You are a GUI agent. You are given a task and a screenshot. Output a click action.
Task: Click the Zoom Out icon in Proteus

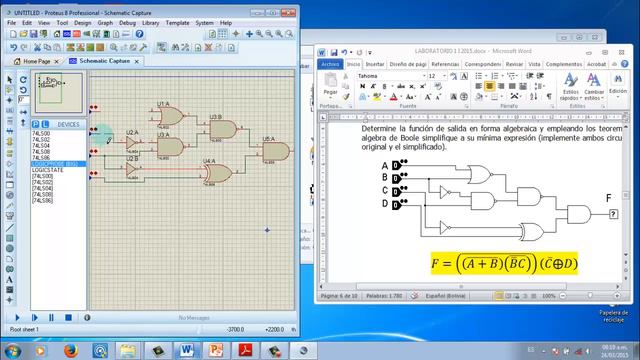[269, 34]
